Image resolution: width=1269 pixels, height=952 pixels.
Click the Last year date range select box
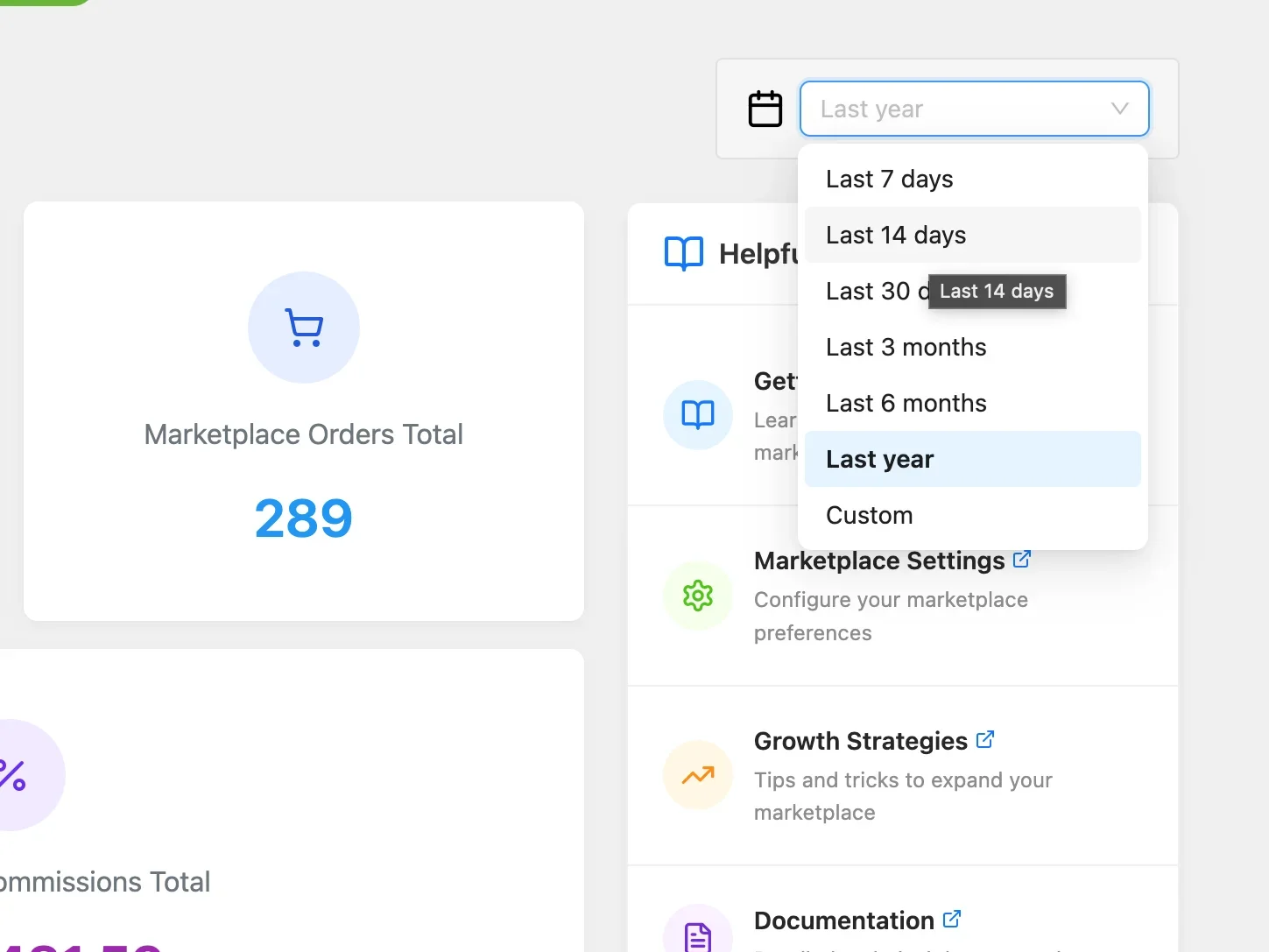coord(974,109)
